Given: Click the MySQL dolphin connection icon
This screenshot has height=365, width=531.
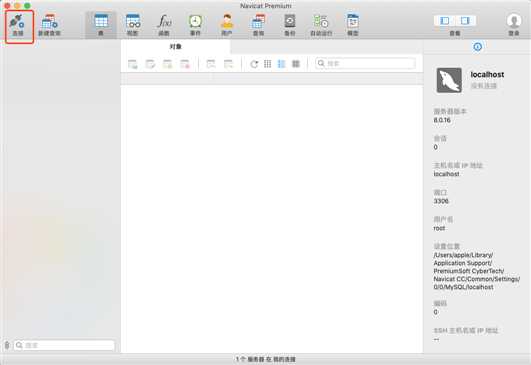Looking at the screenshot, I should pyautogui.click(x=449, y=81).
